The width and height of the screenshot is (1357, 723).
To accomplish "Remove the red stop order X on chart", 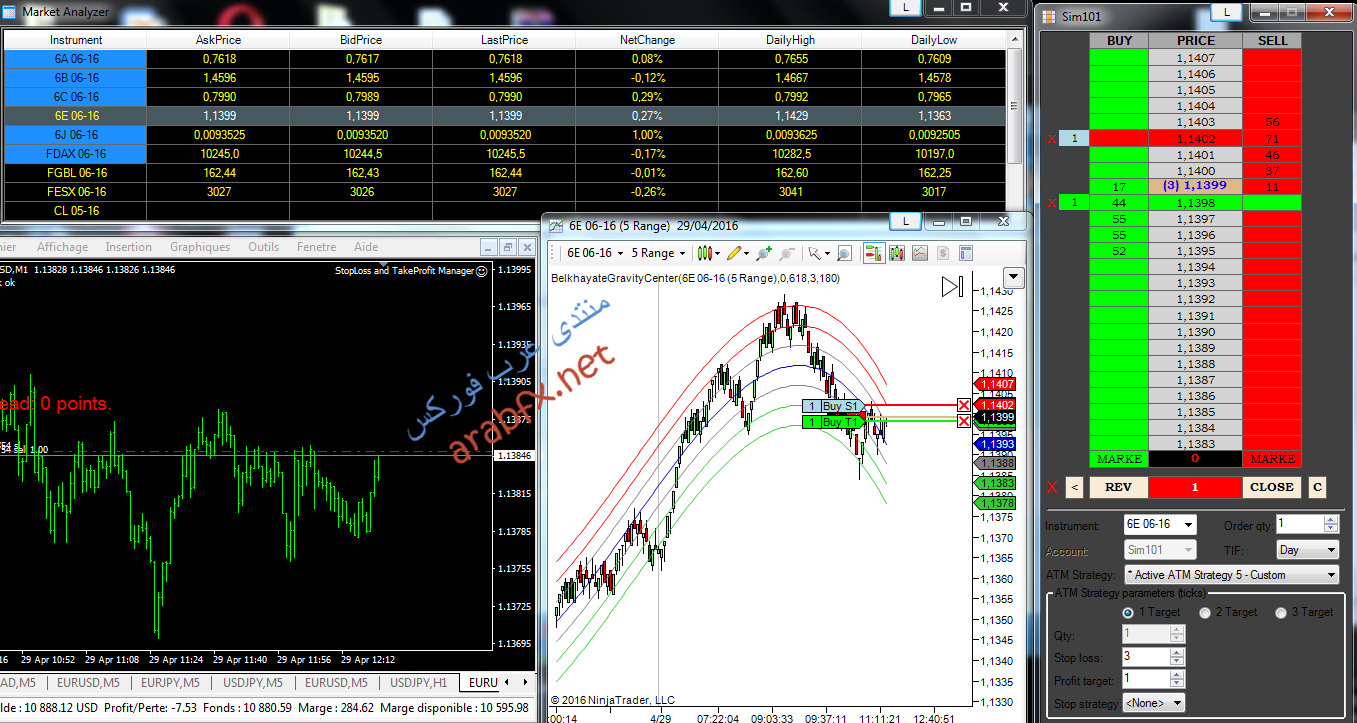I will [x=964, y=405].
